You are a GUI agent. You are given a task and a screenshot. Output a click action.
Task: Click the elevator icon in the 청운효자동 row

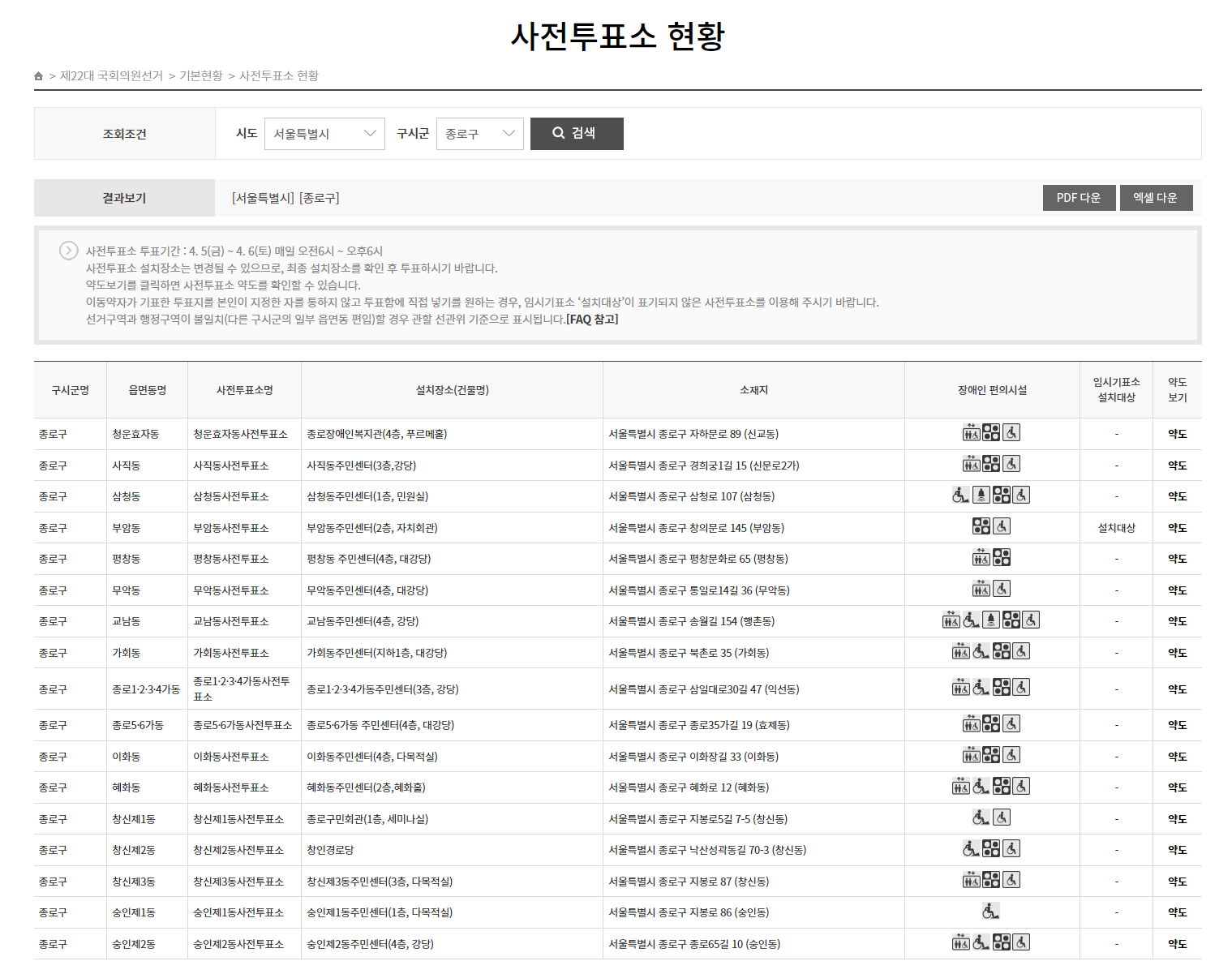[x=972, y=433]
